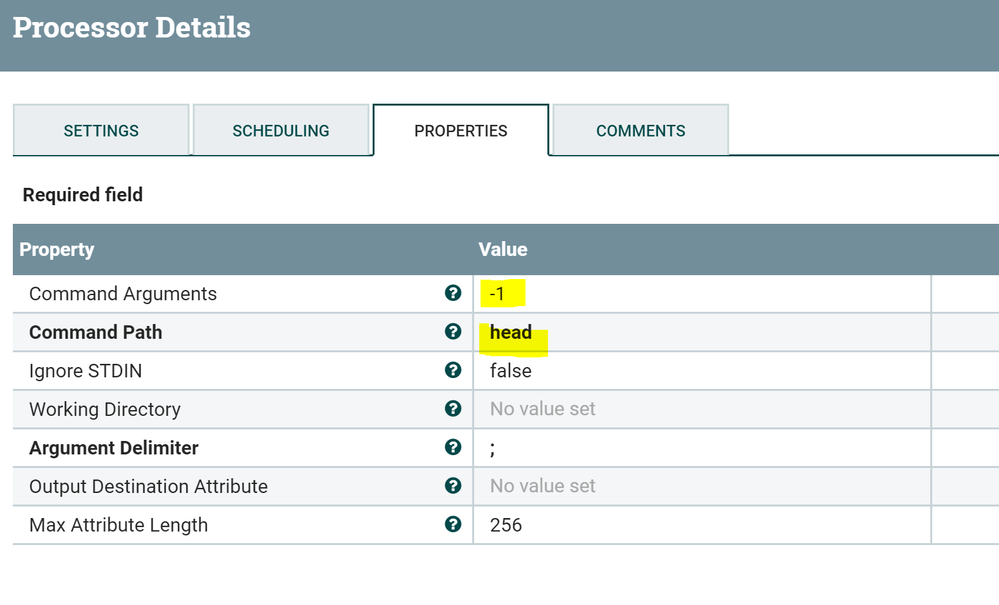Edit Argument Delimiter semicolon value
Image resolution: width=999 pixels, height=605 pixels.
[x=493, y=448]
